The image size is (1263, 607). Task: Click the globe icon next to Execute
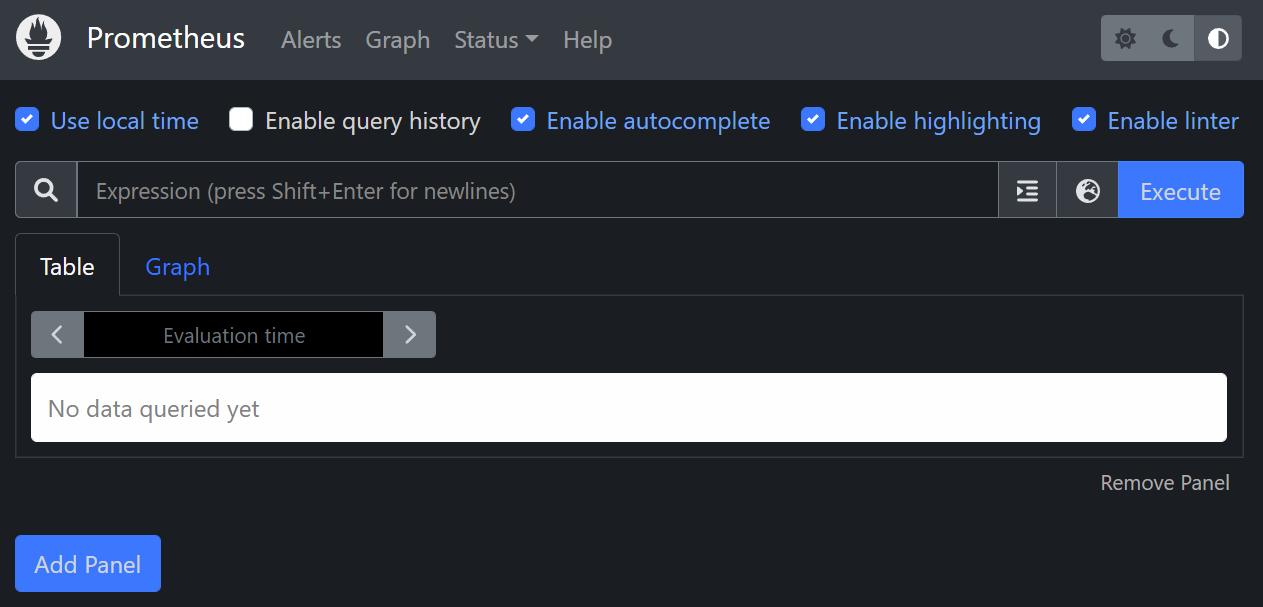[x=1087, y=189]
